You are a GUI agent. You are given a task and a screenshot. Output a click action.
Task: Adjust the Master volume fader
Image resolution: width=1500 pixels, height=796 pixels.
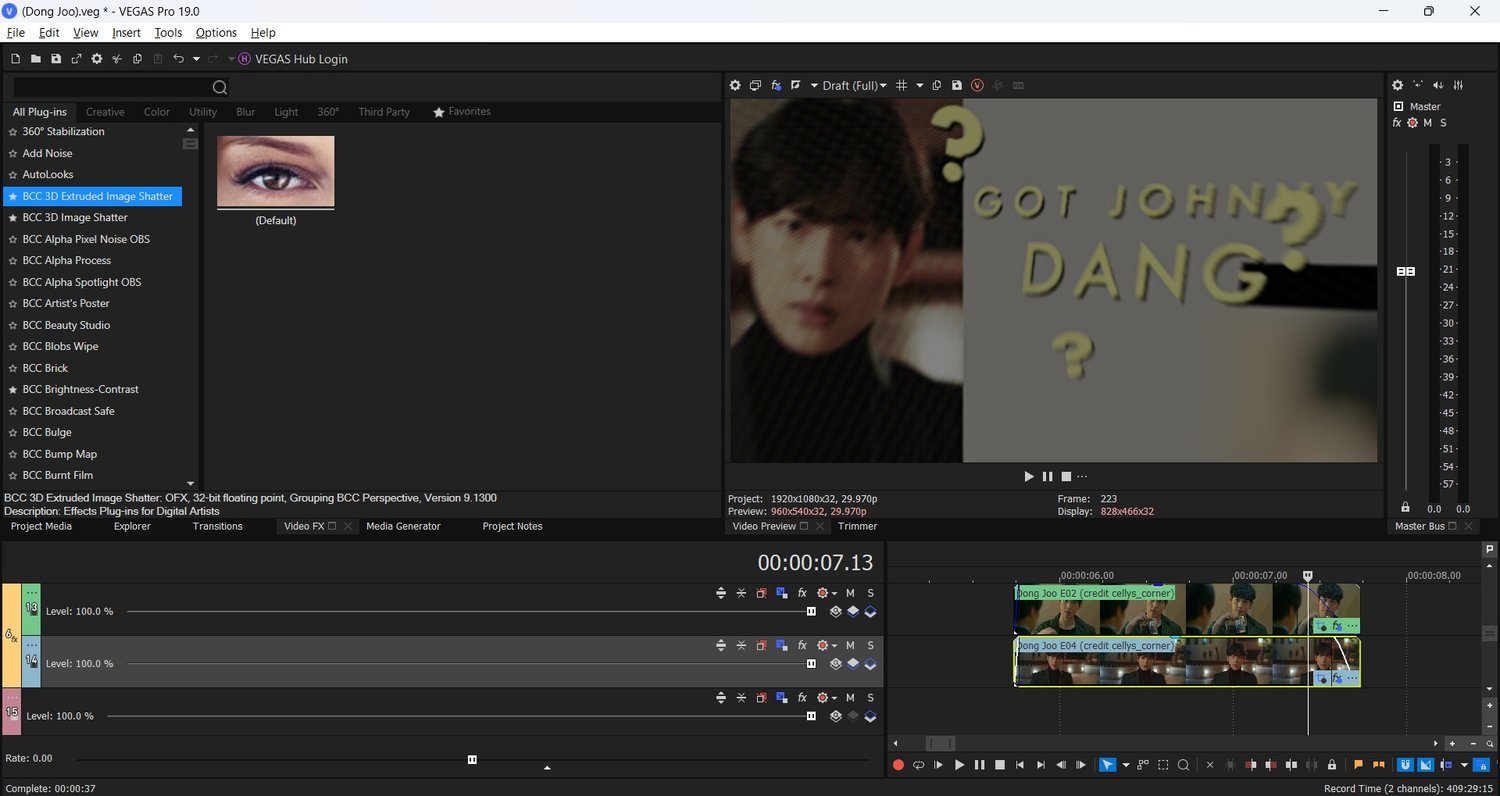point(1406,271)
